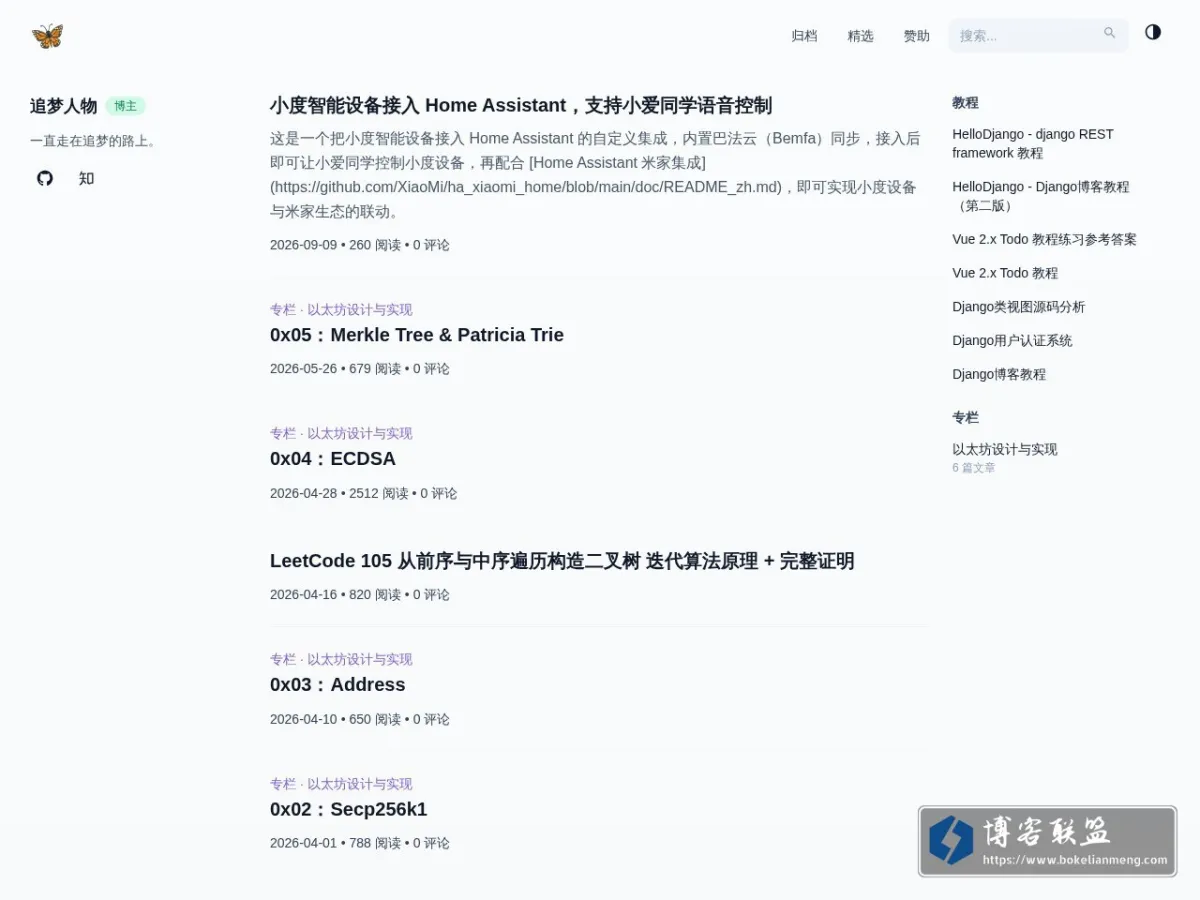Click the 教程 sidebar heading
1200x900 pixels.
coord(965,102)
